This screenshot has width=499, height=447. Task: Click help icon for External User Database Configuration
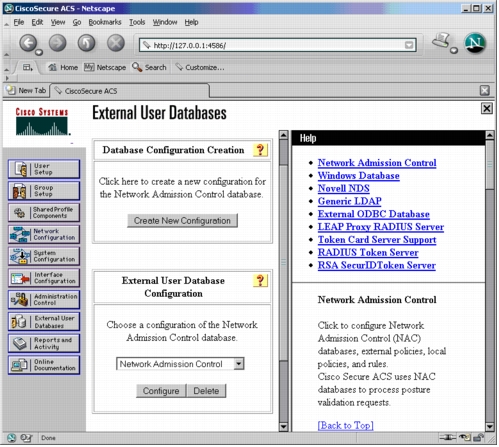pyautogui.click(x=260, y=281)
